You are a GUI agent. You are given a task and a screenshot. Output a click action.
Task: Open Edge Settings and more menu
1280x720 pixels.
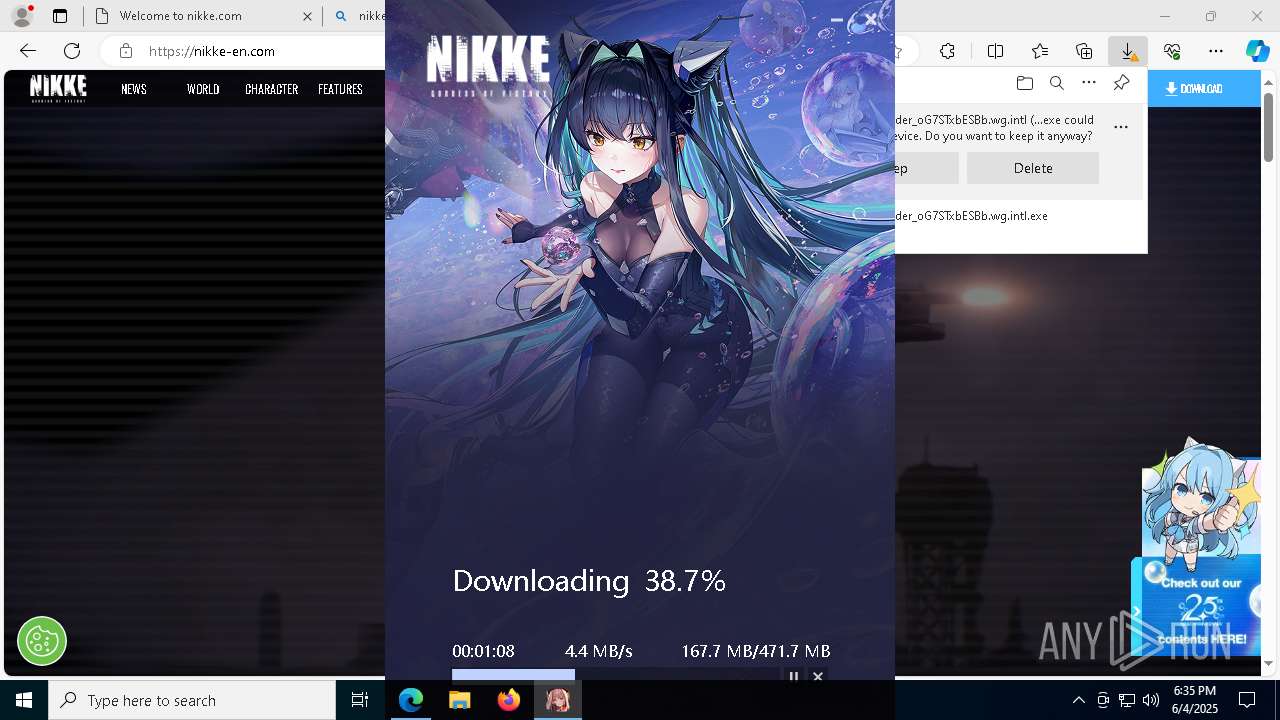pyautogui.click(x=1216, y=51)
